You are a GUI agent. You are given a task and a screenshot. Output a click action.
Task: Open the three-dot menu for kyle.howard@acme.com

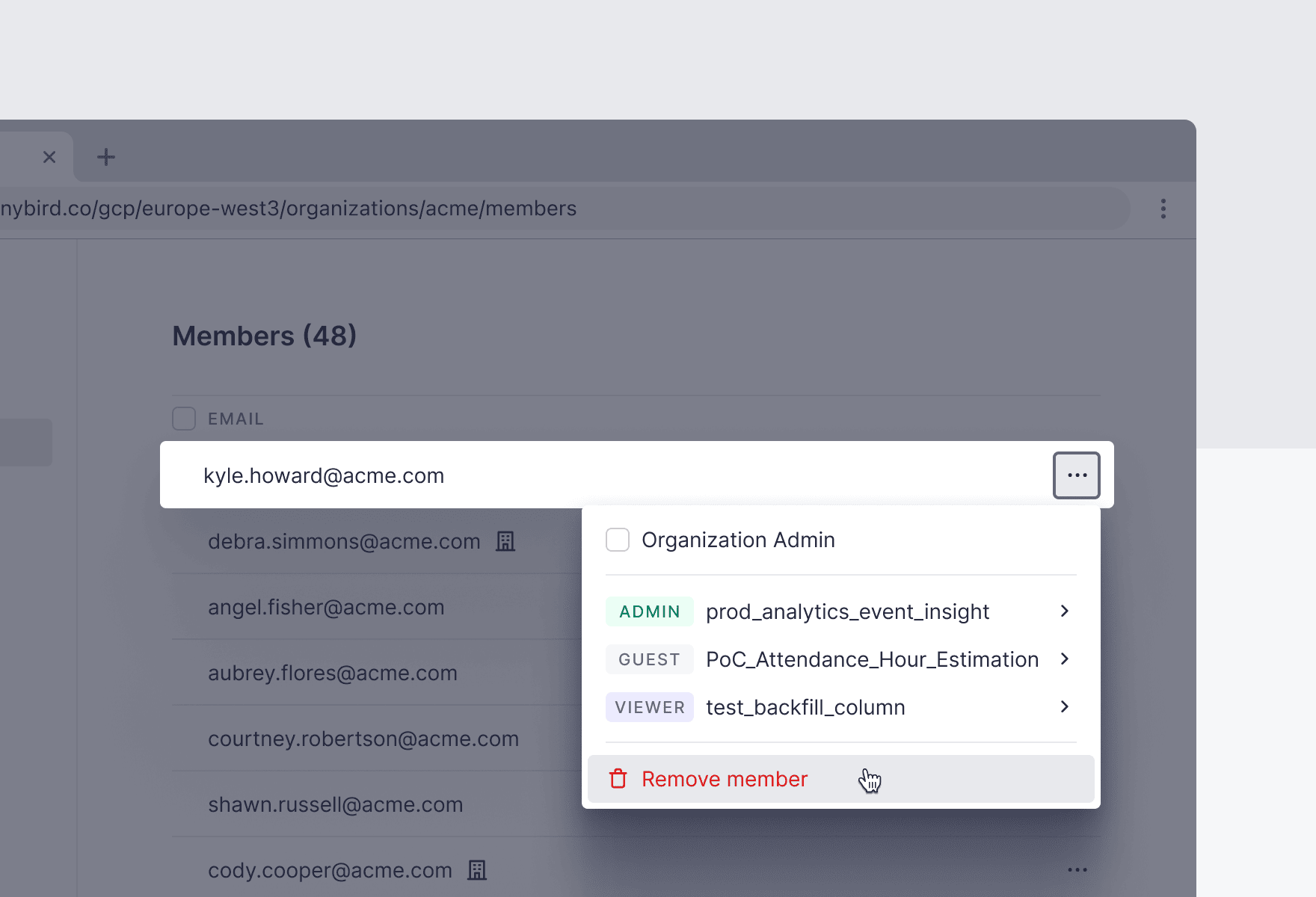point(1076,475)
